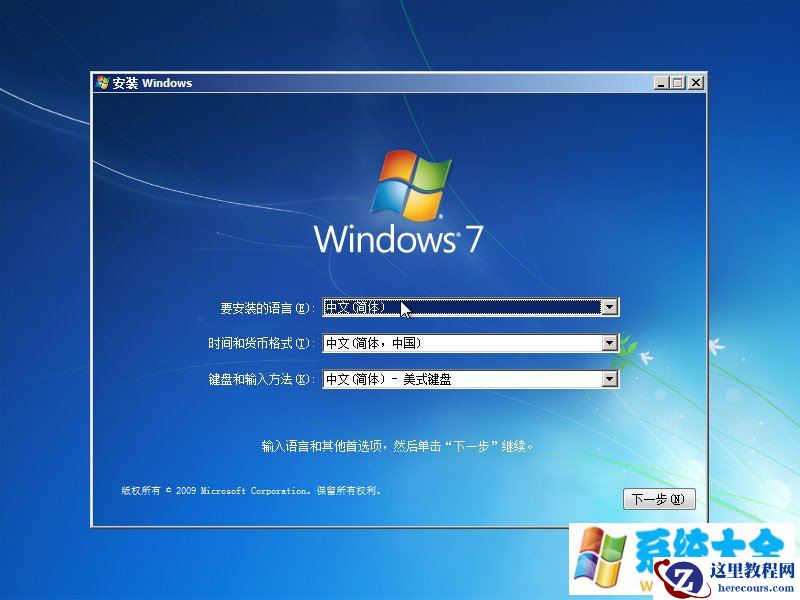Minimize the installer window
800x600 pixels.
coord(660,82)
